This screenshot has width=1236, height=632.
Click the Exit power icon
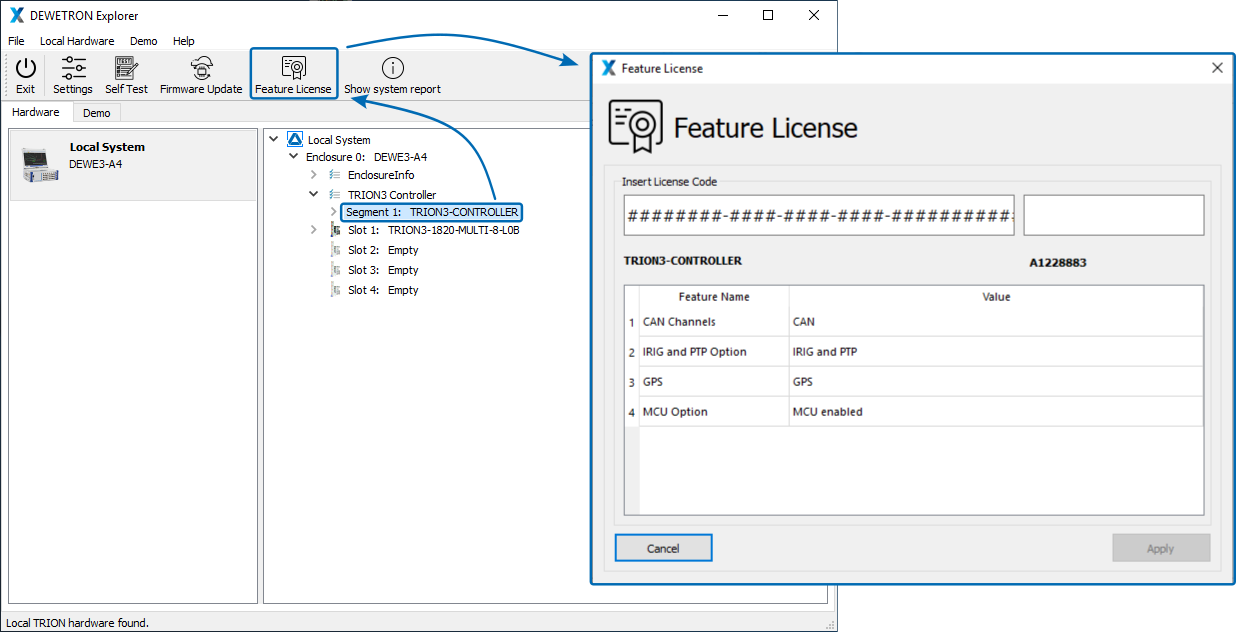[26, 68]
